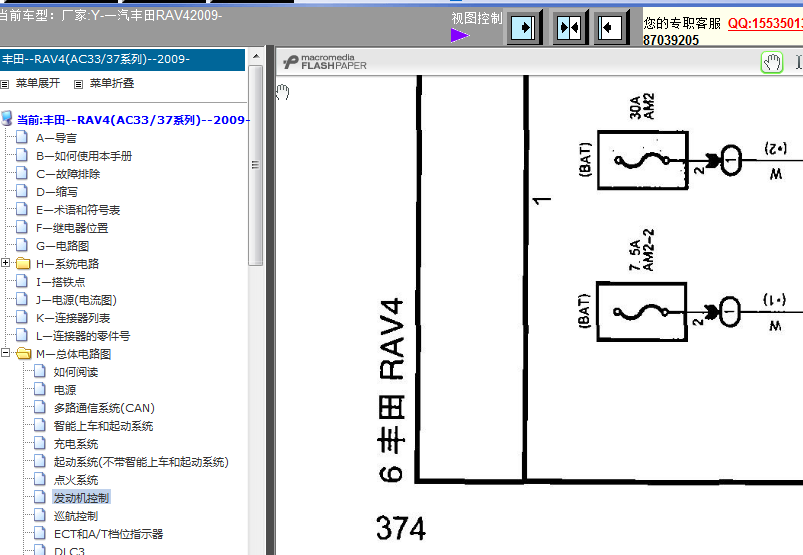
Task: Open F—继电器位置 entry
Action: point(72,228)
